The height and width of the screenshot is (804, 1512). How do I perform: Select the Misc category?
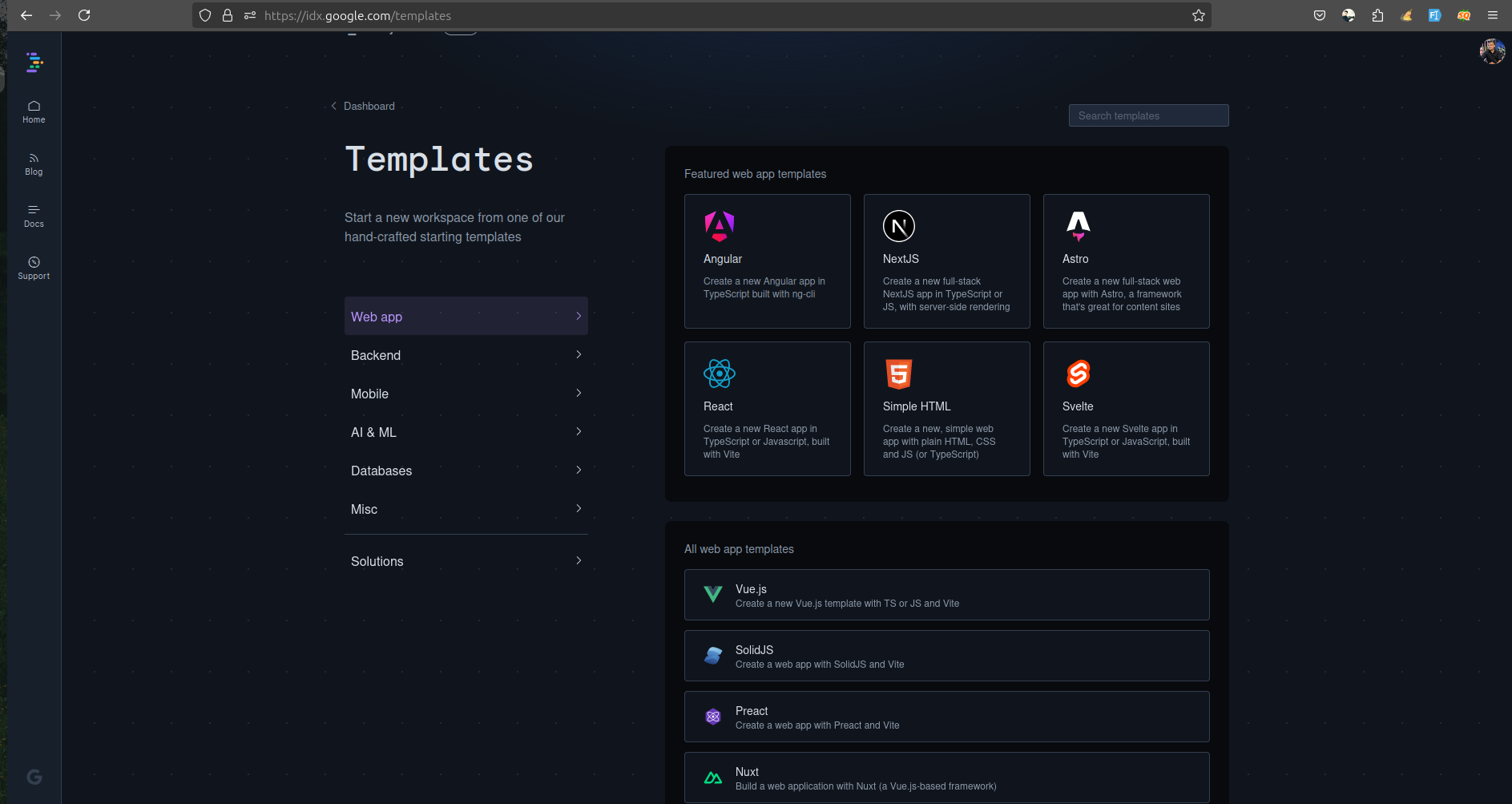point(466,509)
